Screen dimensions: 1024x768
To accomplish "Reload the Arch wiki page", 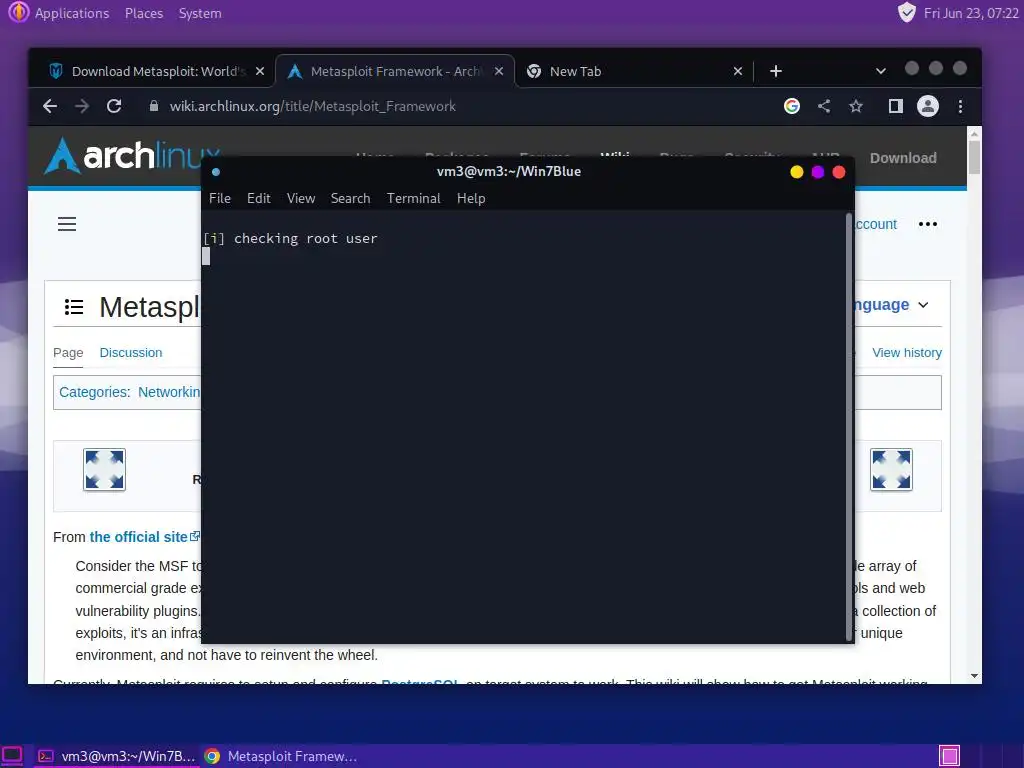I will [x=114, y=106].
